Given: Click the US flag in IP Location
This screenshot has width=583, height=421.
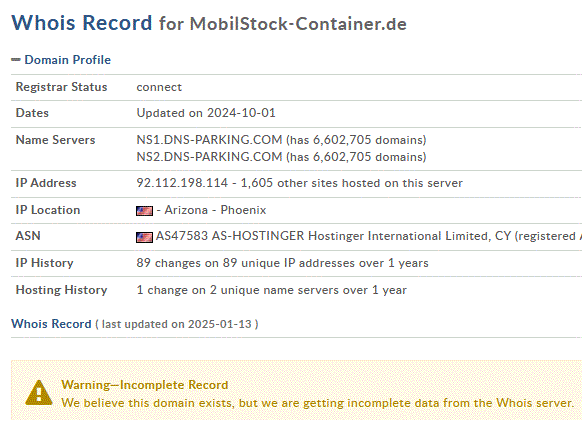Looking at the screenshot, I should [x=144, y=211].
